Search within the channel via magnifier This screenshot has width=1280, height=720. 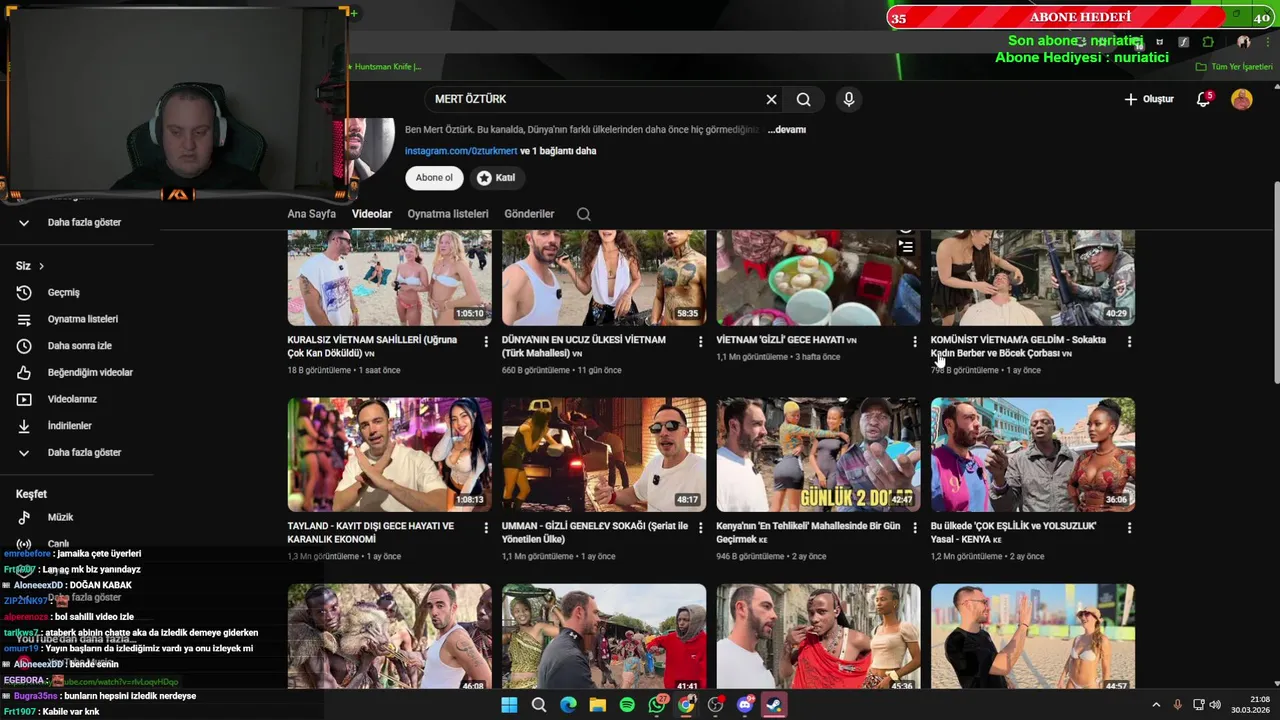click(584, 214)
